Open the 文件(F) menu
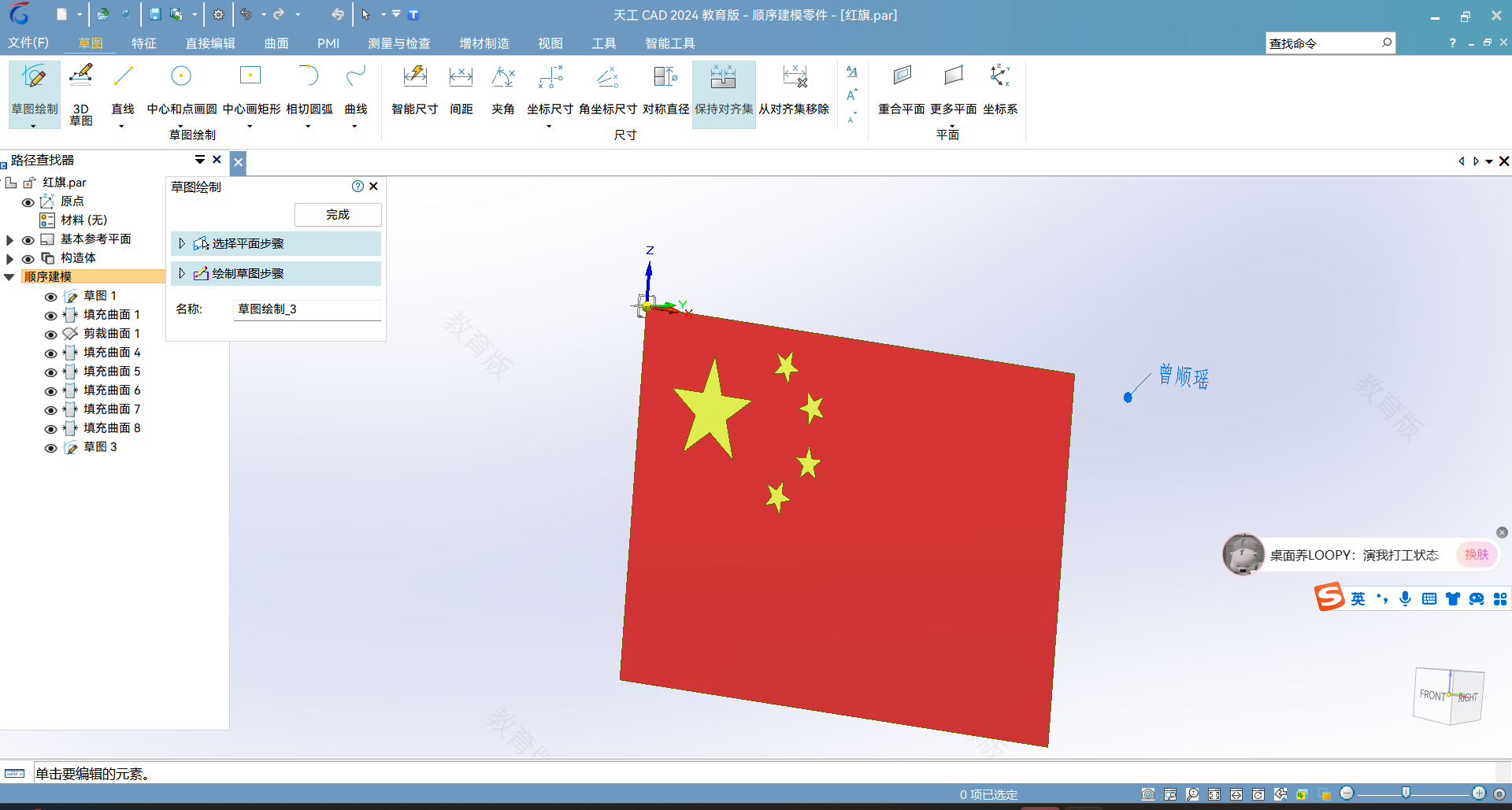This screenshot has width=1512, height=810. (x=28, y=43)
